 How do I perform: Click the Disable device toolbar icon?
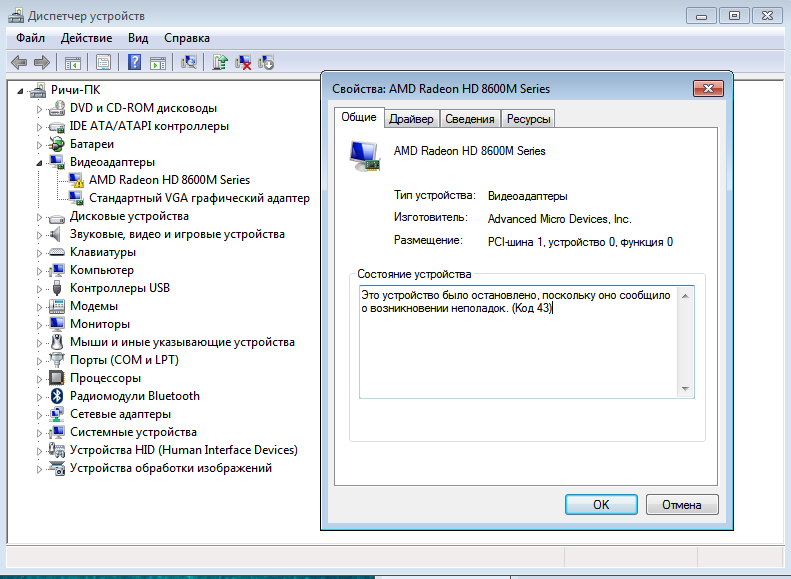point(266,63)
